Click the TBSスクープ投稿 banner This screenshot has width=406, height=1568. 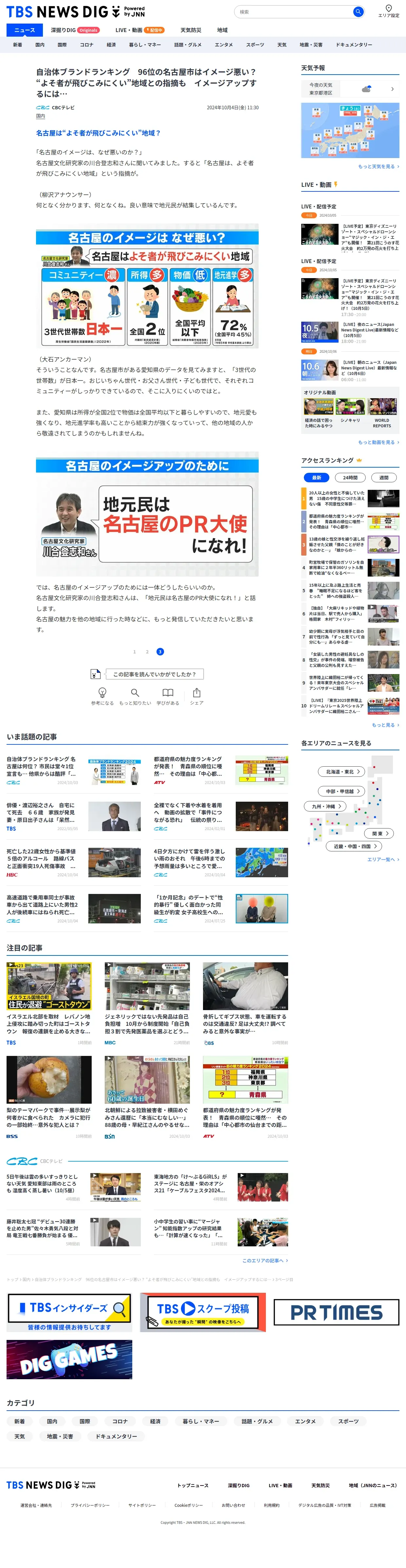203,1312
